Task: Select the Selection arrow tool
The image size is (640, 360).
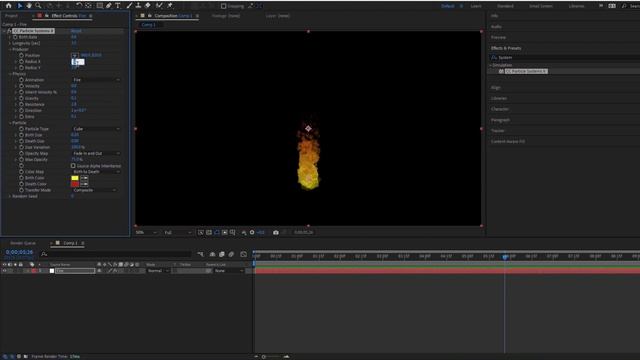Action: 20,6
